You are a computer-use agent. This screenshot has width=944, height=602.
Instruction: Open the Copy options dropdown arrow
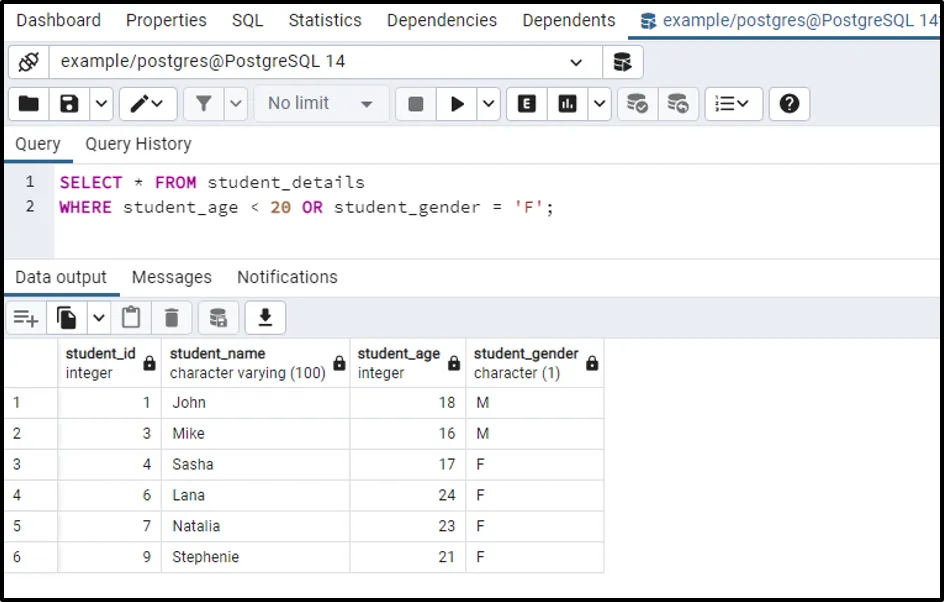point(98,318)
